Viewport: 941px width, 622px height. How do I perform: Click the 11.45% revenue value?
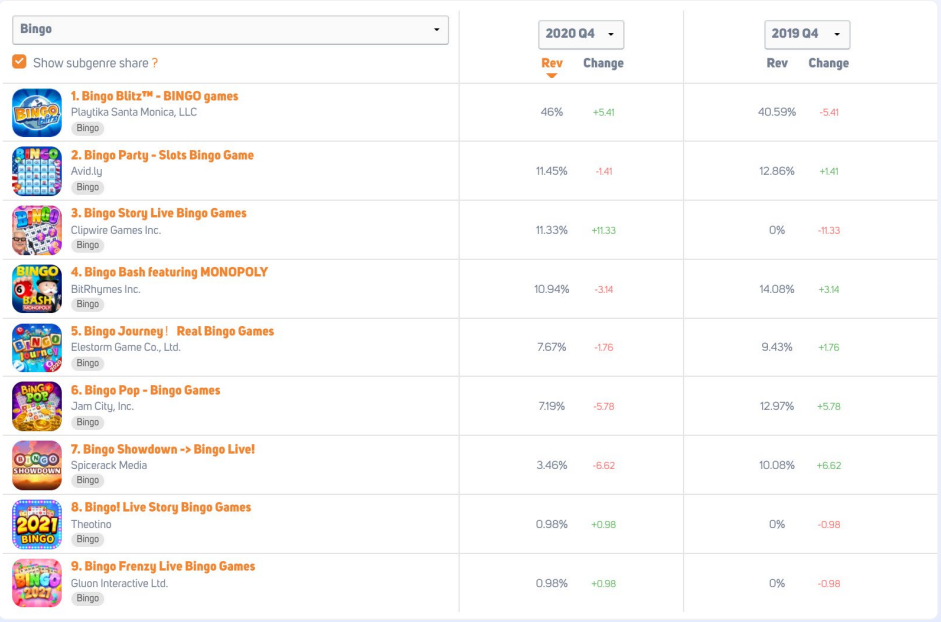point(552,171)
